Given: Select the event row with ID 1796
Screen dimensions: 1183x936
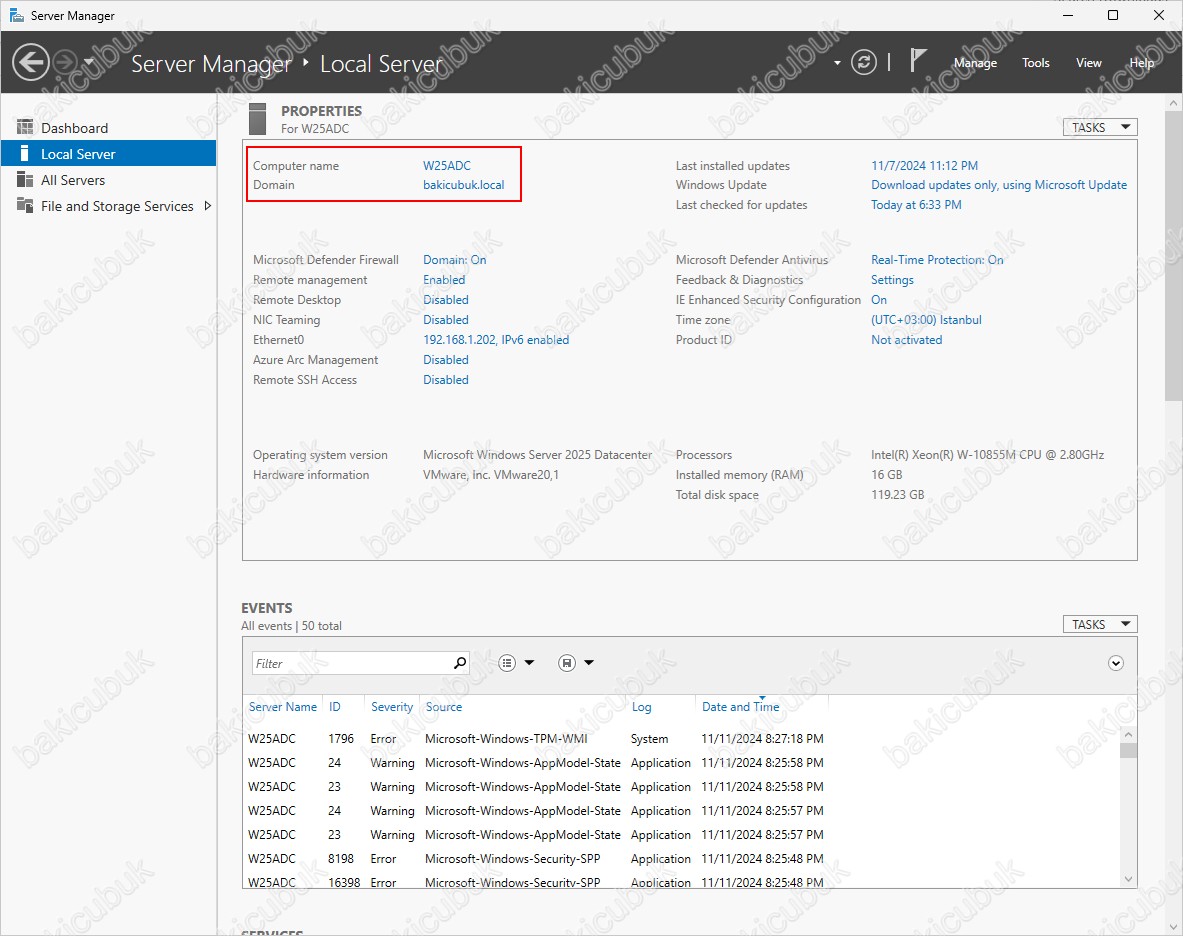Looking at the screenshot, I should (x=536, y=738).
